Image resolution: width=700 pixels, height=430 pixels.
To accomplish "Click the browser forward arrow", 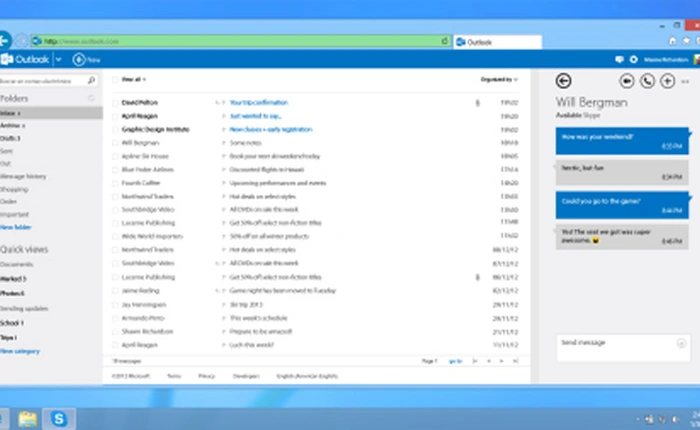I will click(x=21, y=41).
